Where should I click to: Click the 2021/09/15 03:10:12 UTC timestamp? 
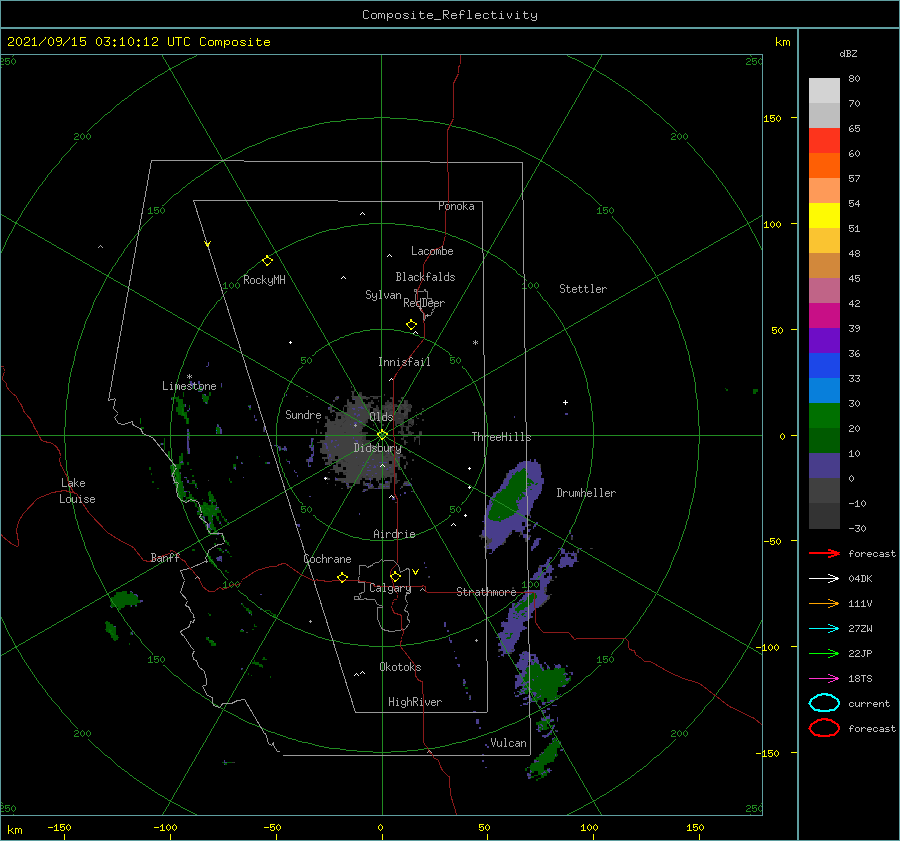[139, 42]
